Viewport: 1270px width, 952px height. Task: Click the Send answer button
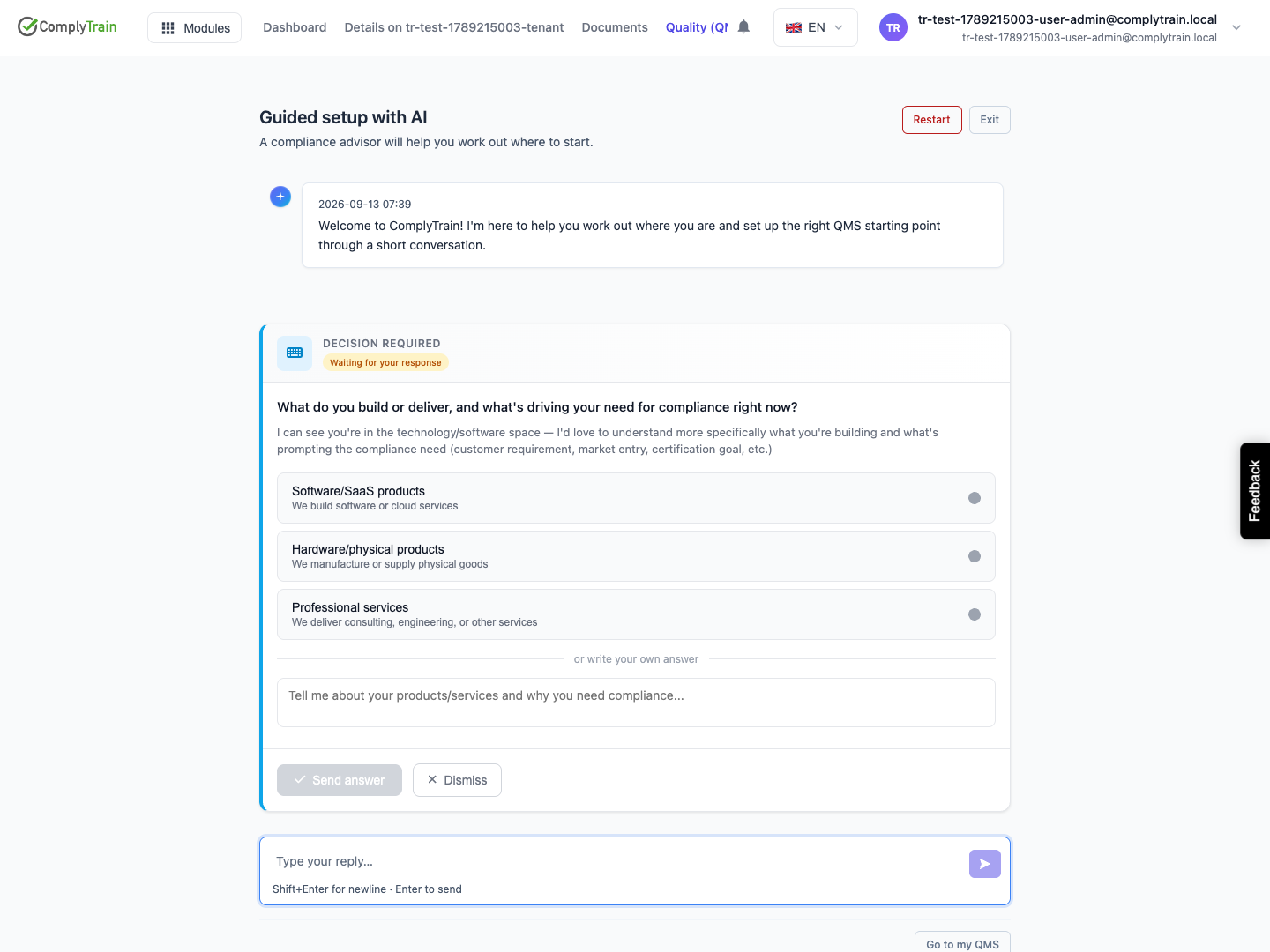tap(340, 780)
